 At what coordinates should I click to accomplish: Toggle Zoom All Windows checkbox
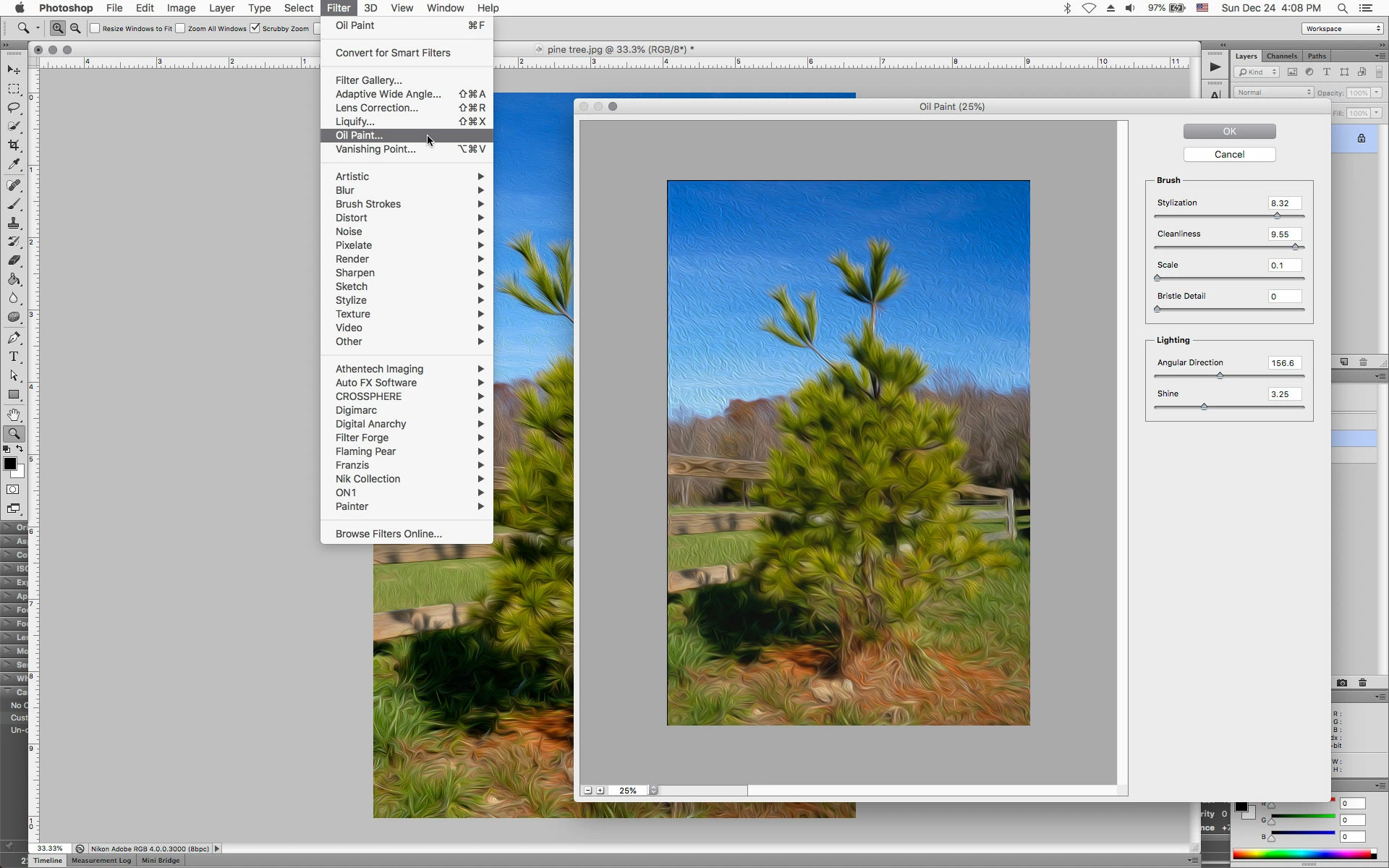181,28
